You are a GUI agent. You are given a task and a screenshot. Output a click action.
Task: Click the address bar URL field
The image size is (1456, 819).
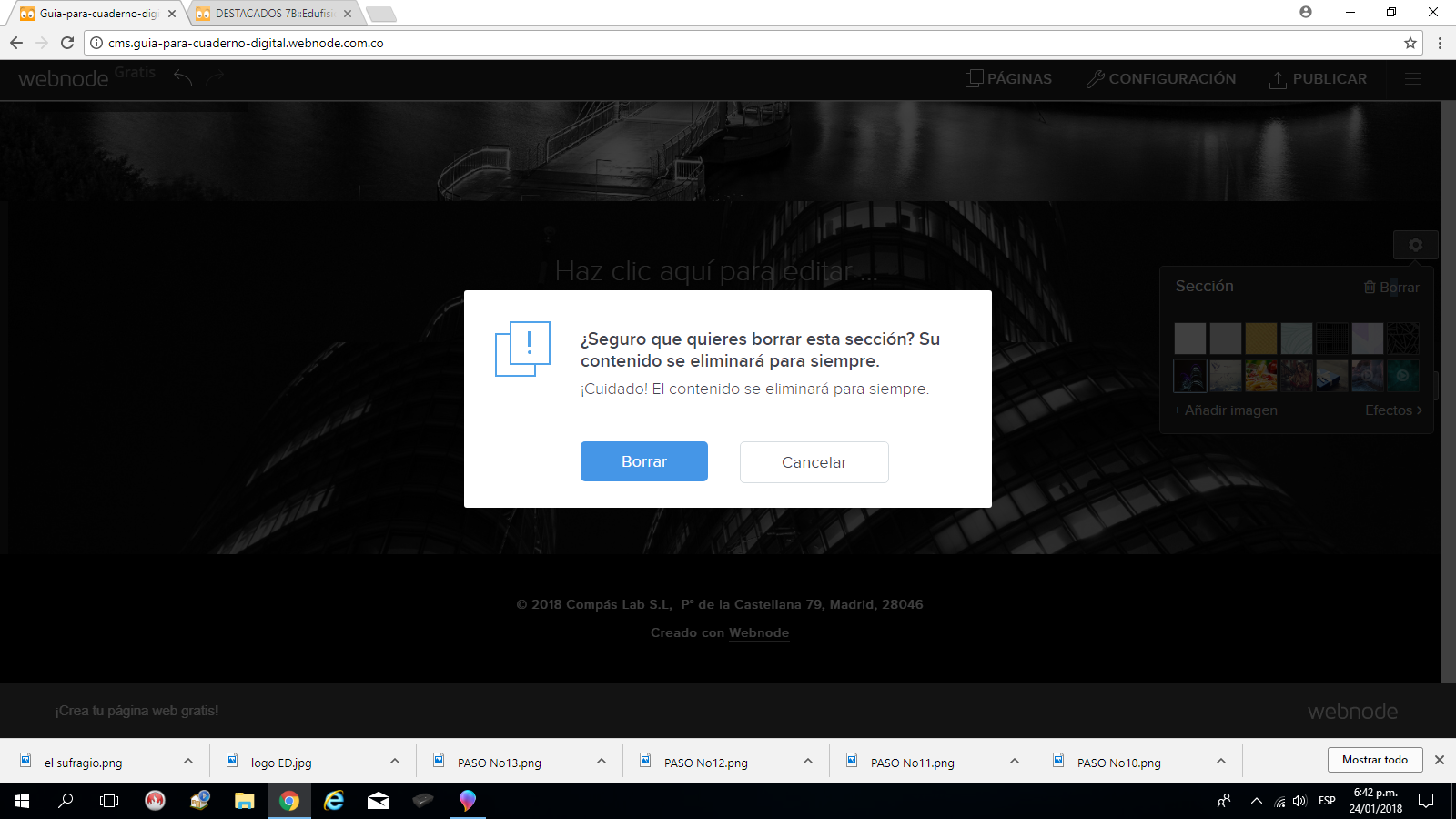point(753,43)
